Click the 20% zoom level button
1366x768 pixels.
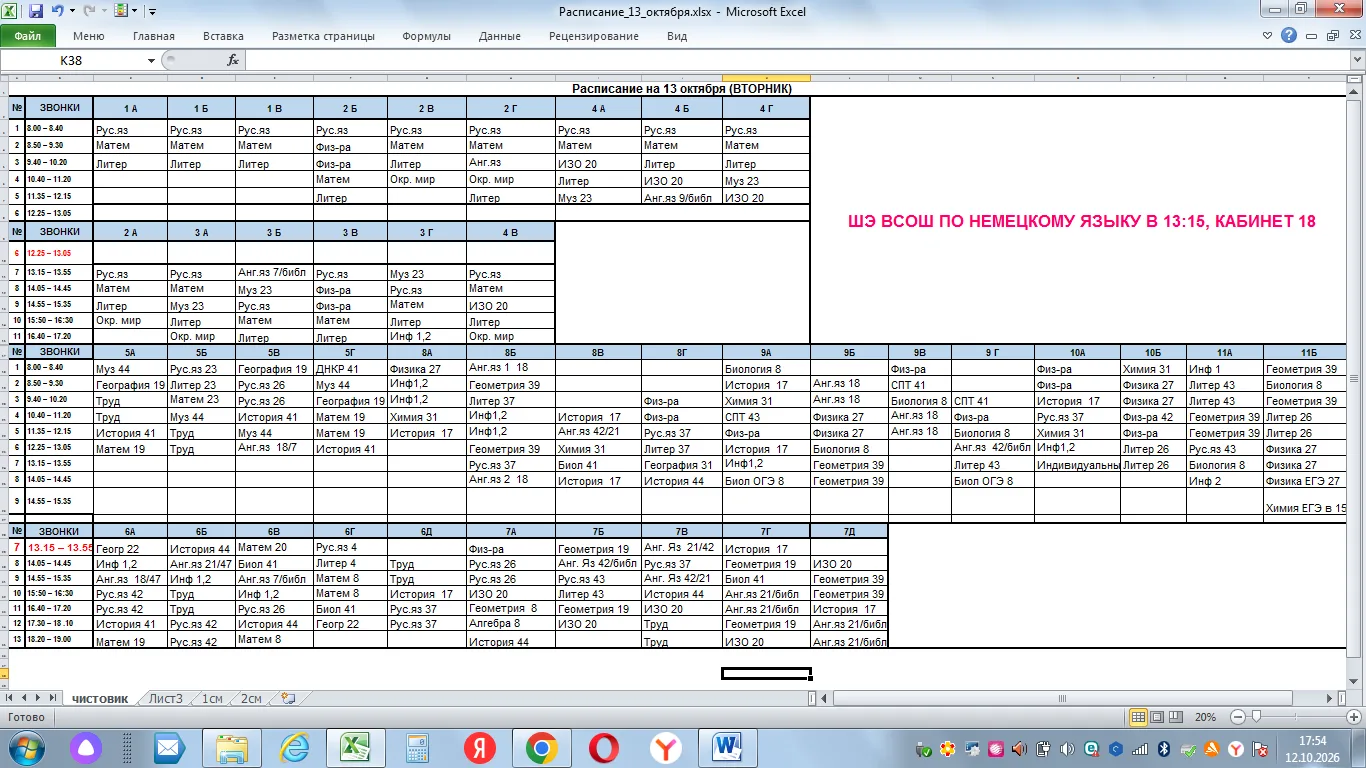pyautogui.click(x=1206, y=717)
